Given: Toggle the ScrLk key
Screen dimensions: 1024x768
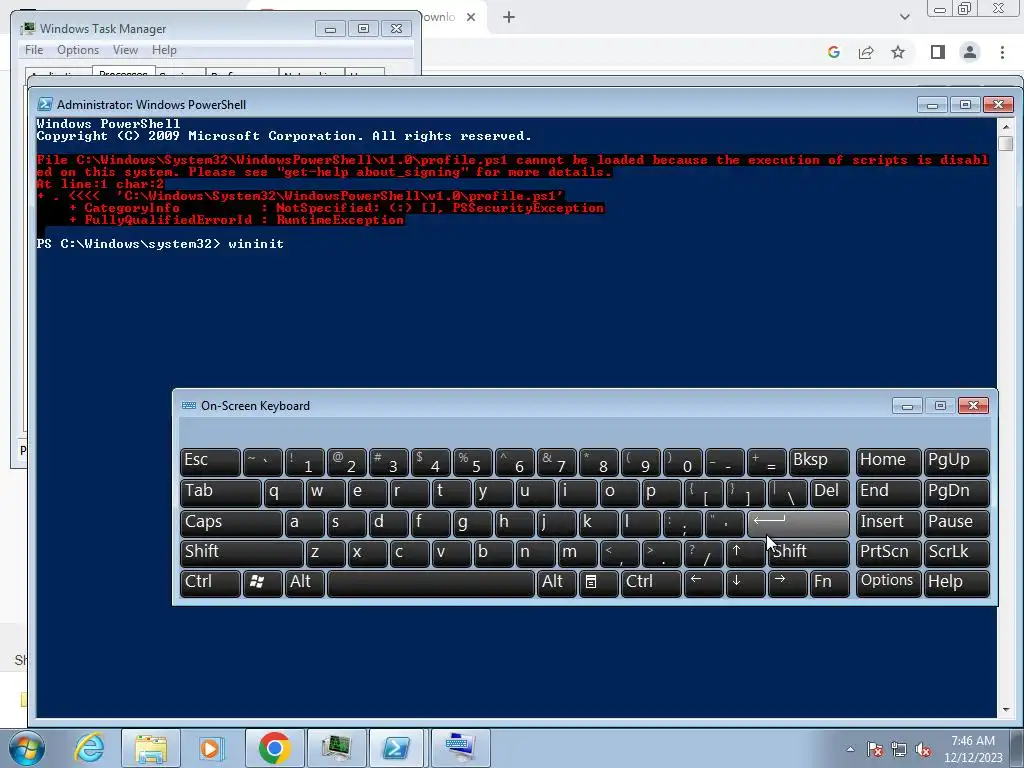Looking at the screenshot, I should (957, 553).
